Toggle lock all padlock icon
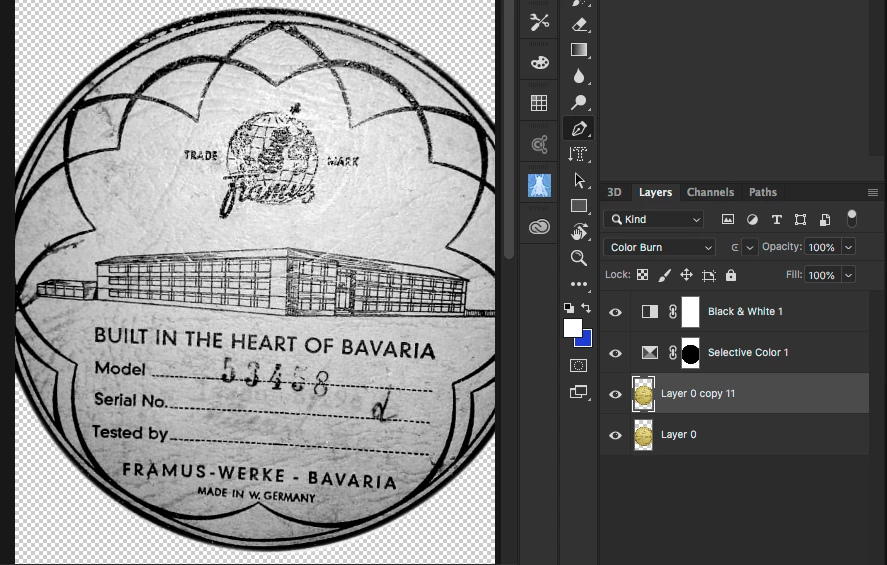887x565 pixels. pyautogui.click(x=731, y=275)
